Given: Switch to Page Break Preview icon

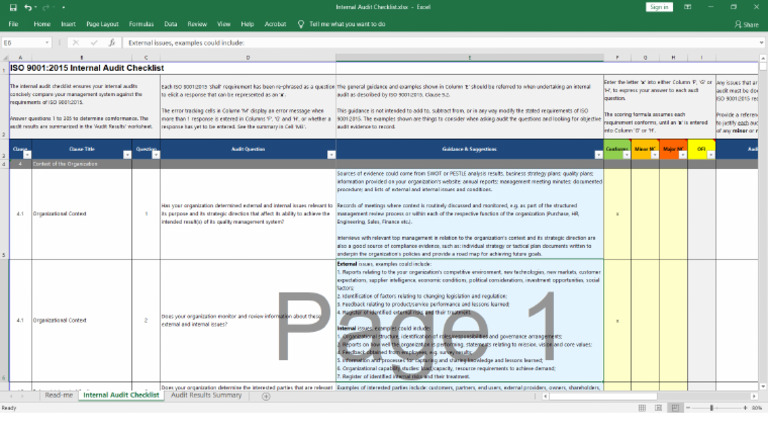Looking at the screenshot, I should (x=675, y=408).
